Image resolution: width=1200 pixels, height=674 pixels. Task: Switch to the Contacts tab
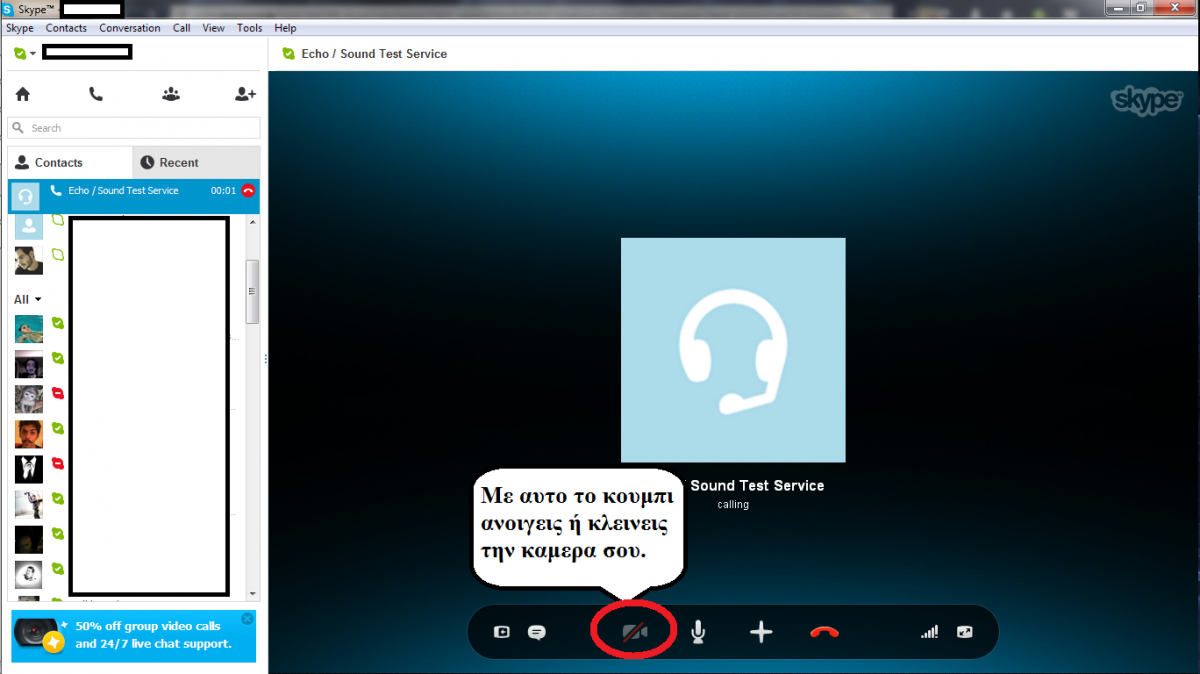click(x=70, y=162)
